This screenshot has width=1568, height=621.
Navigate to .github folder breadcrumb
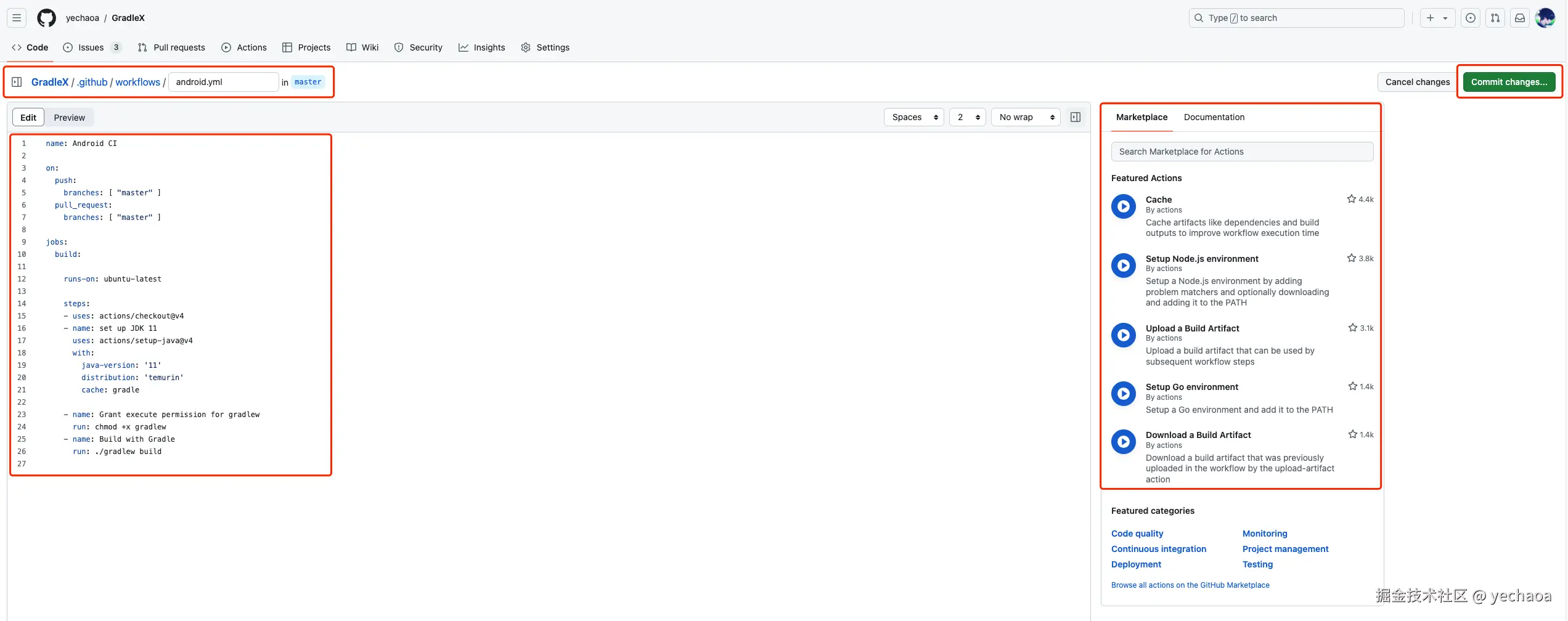92,82
